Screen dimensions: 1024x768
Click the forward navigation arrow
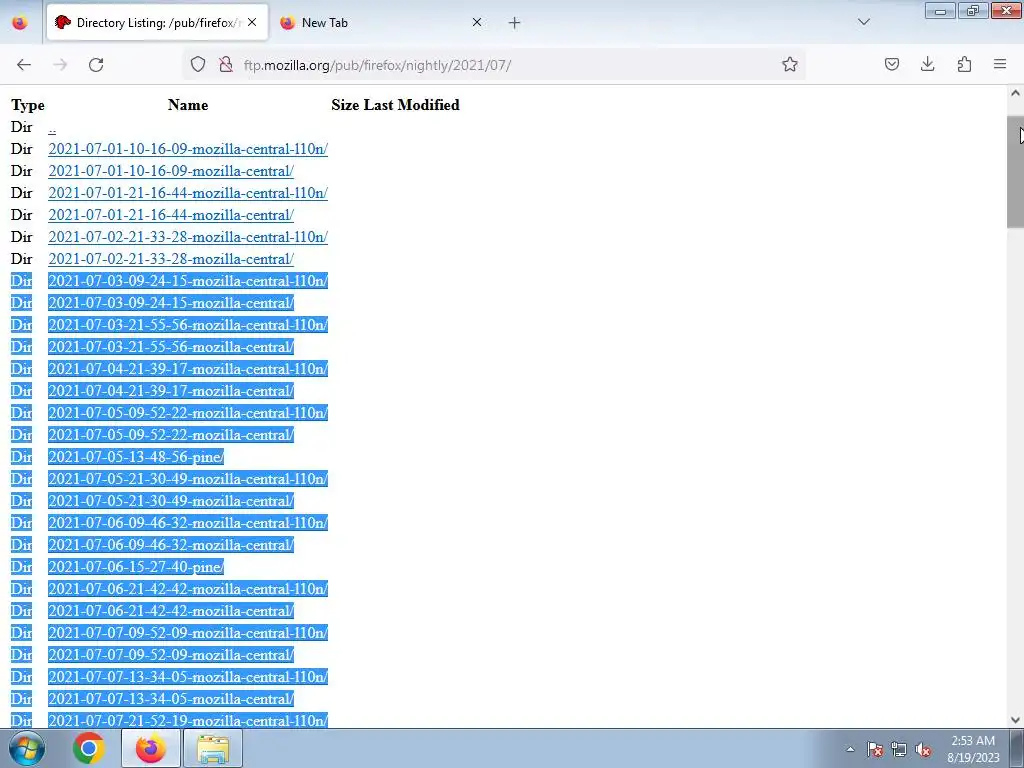pyautogui.click(x=60, y=65)
